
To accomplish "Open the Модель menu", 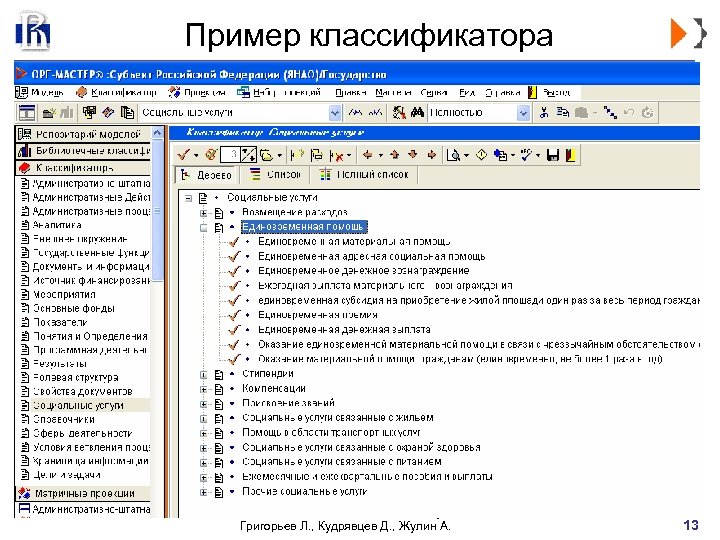I will [x=39, y=92].
